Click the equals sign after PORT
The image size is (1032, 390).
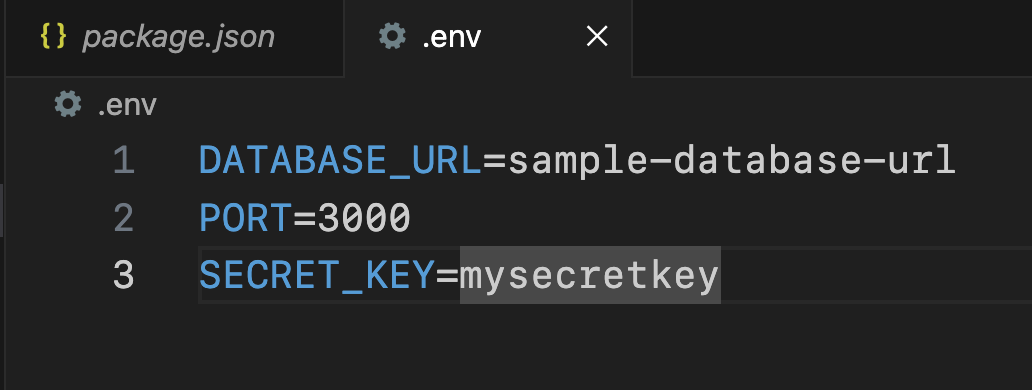(x=304, y=218)
